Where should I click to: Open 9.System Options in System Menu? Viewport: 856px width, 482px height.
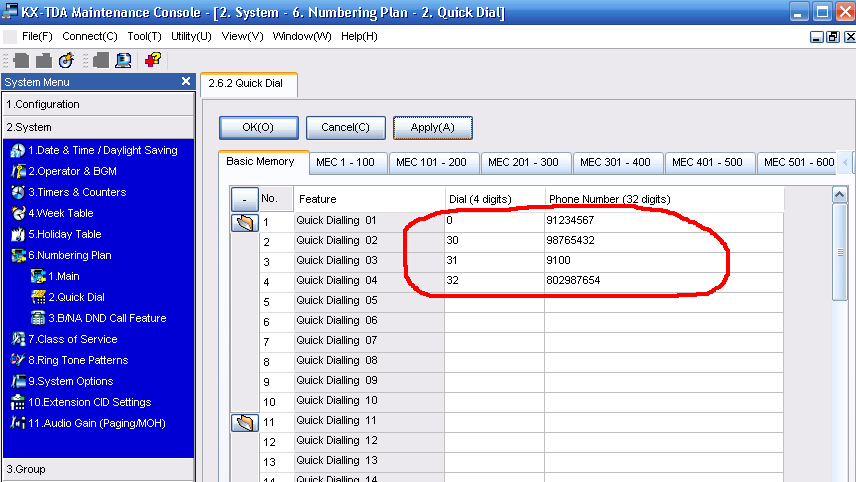71,382
